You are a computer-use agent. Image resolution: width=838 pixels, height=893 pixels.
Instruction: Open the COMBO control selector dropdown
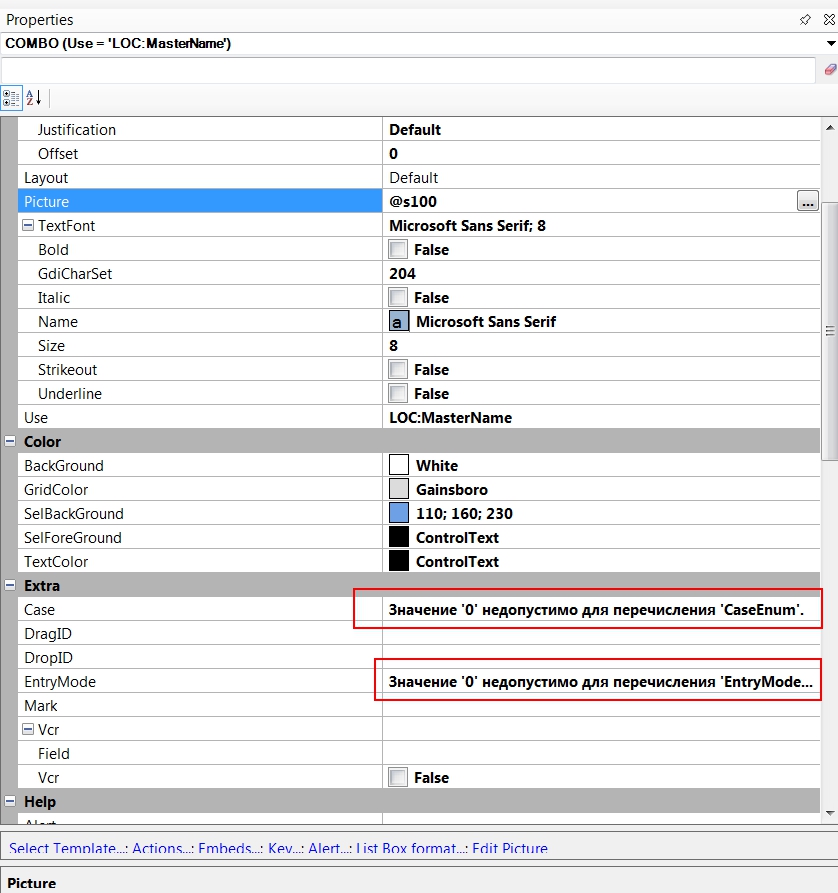830,44
